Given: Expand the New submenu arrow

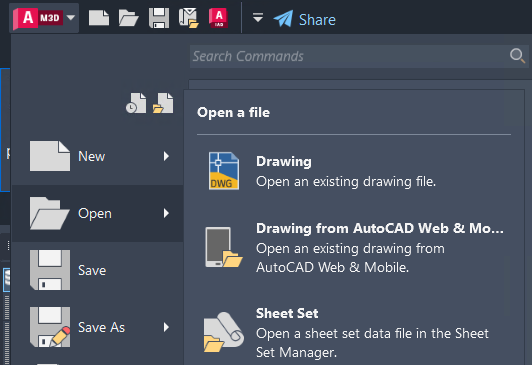Looking at the screenshot, I should 166,156.
